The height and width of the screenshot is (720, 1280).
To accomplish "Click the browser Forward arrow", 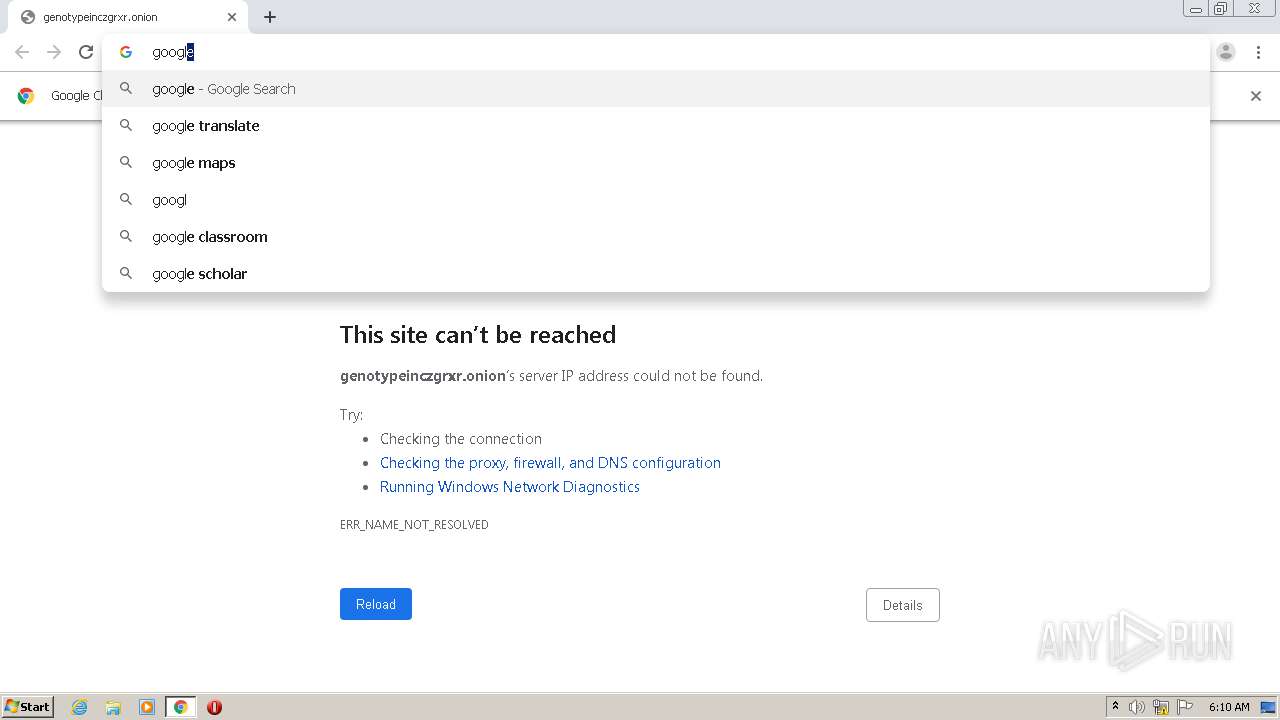I will coord(54,52).
